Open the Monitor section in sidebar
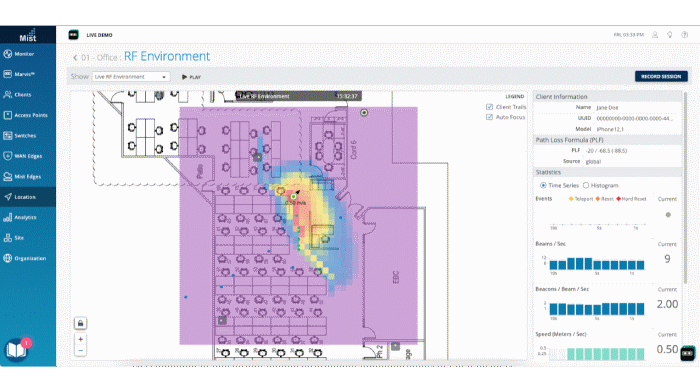 coord(28,54)
